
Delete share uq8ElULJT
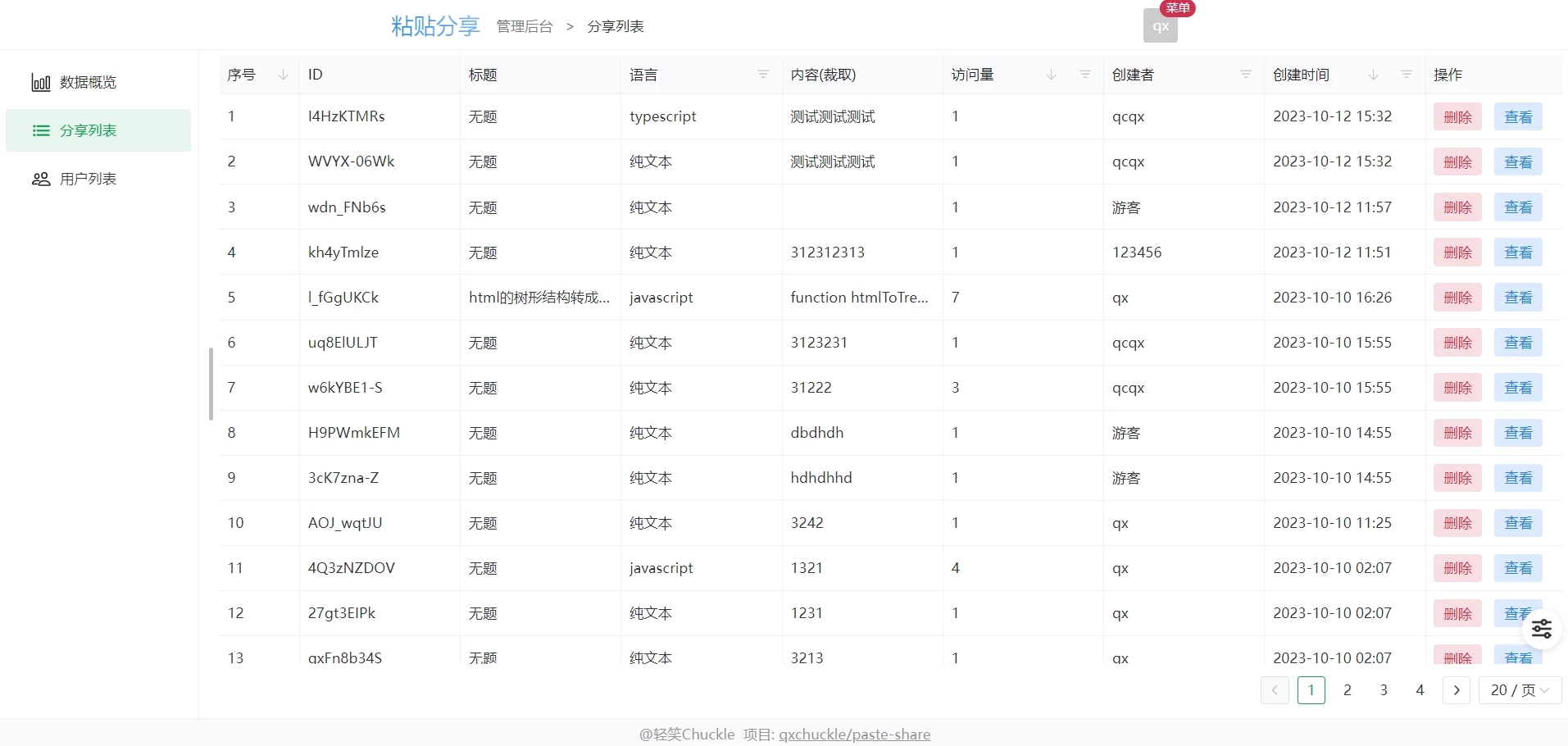pyautogui.click(x=1457, y=343)
